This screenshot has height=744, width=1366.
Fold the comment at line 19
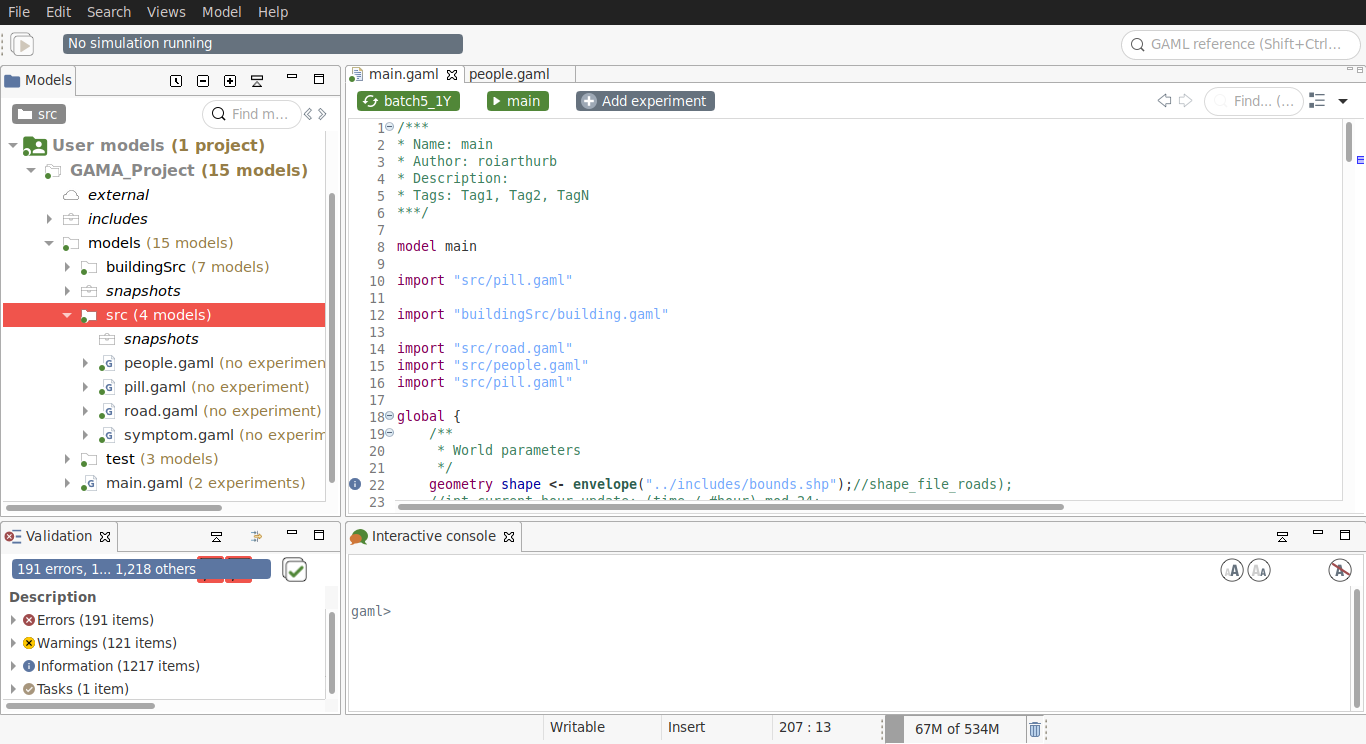click(389, 433)
